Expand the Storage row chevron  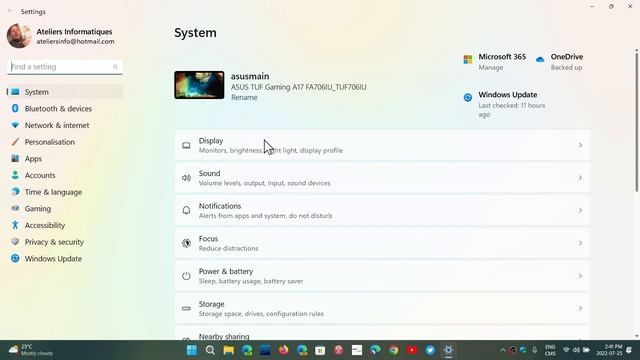point(580,309)
